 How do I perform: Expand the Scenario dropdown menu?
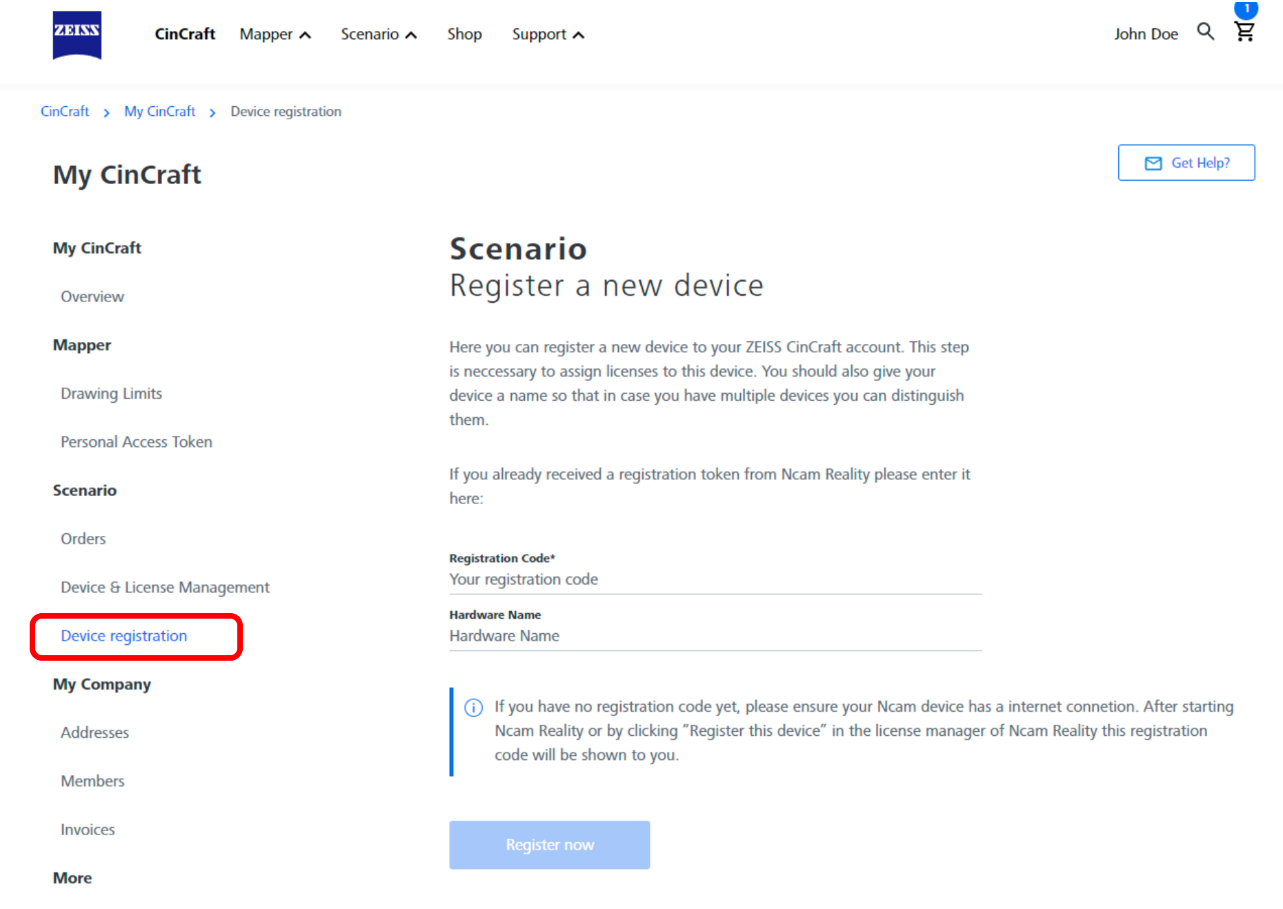click(378, 34)
